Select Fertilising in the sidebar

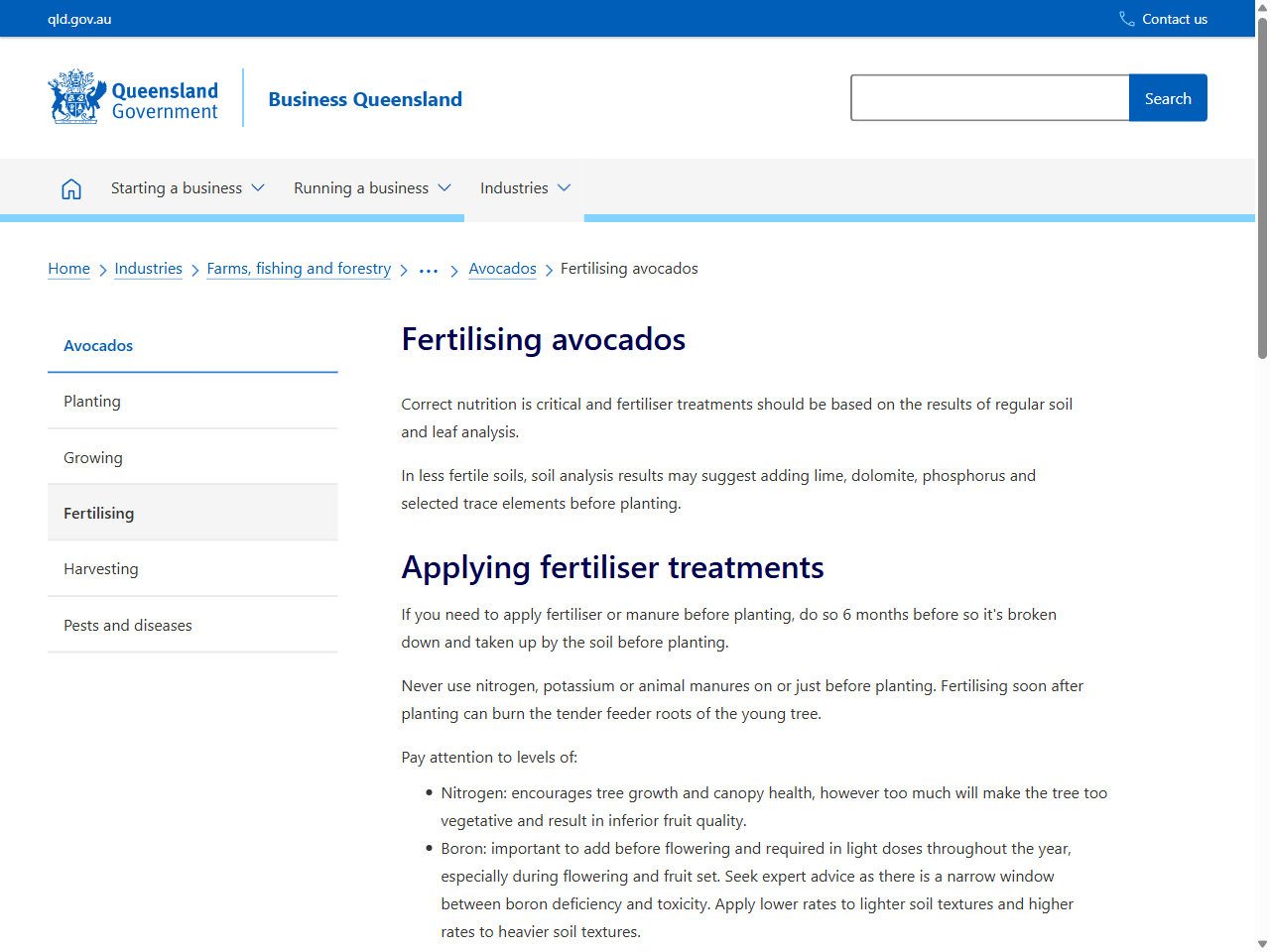[98, 513]
